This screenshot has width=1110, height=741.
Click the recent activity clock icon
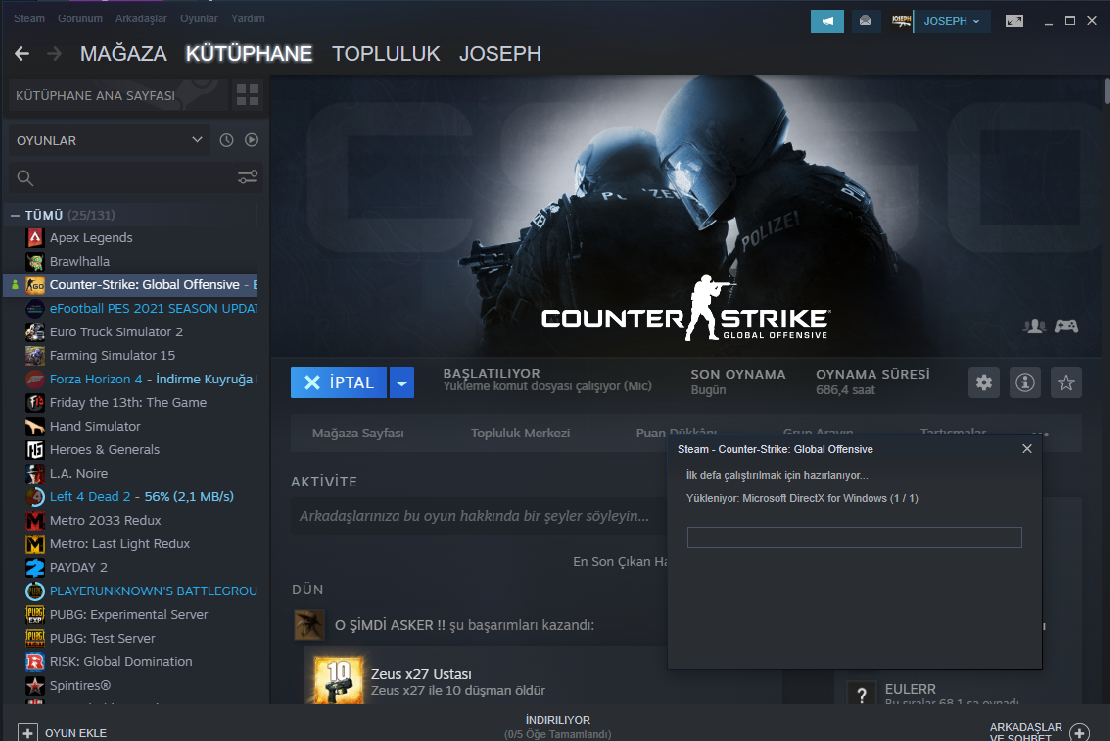(226, 140)
